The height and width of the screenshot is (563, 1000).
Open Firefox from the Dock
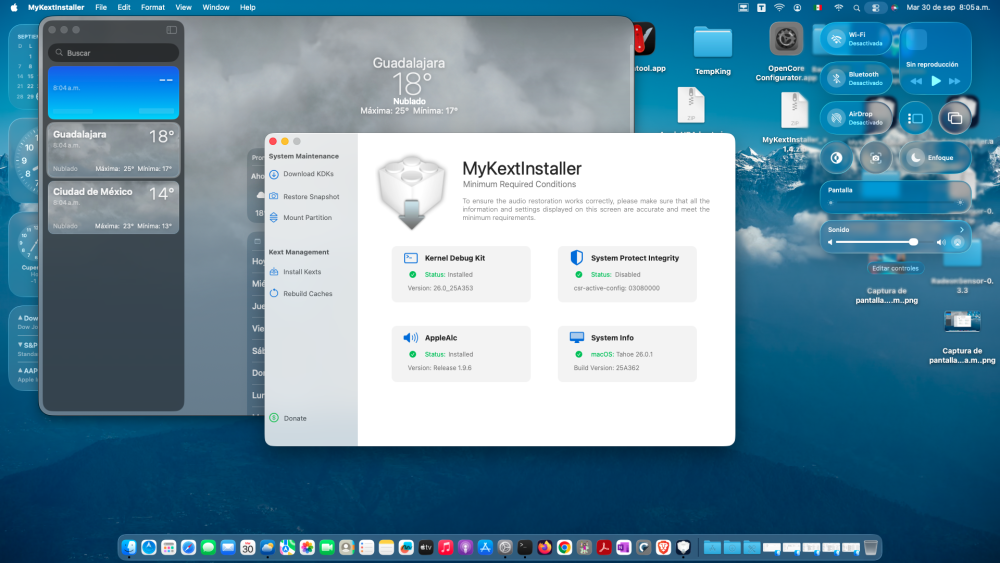click(544, 547)
